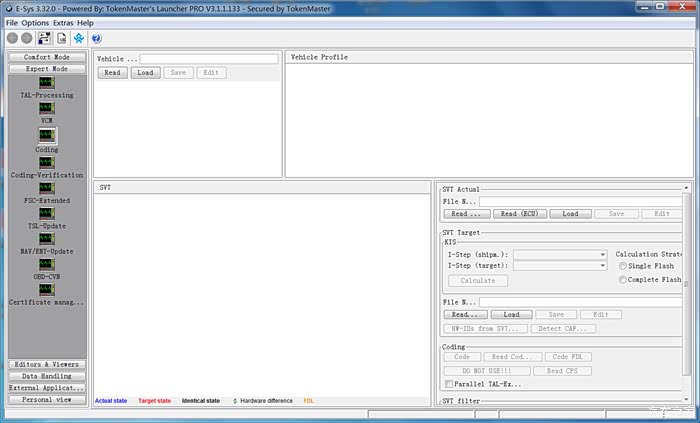Screen dimensions: 700x423
Task: Click the Vehicle order file name field
Action: click(x=209, y=59)
